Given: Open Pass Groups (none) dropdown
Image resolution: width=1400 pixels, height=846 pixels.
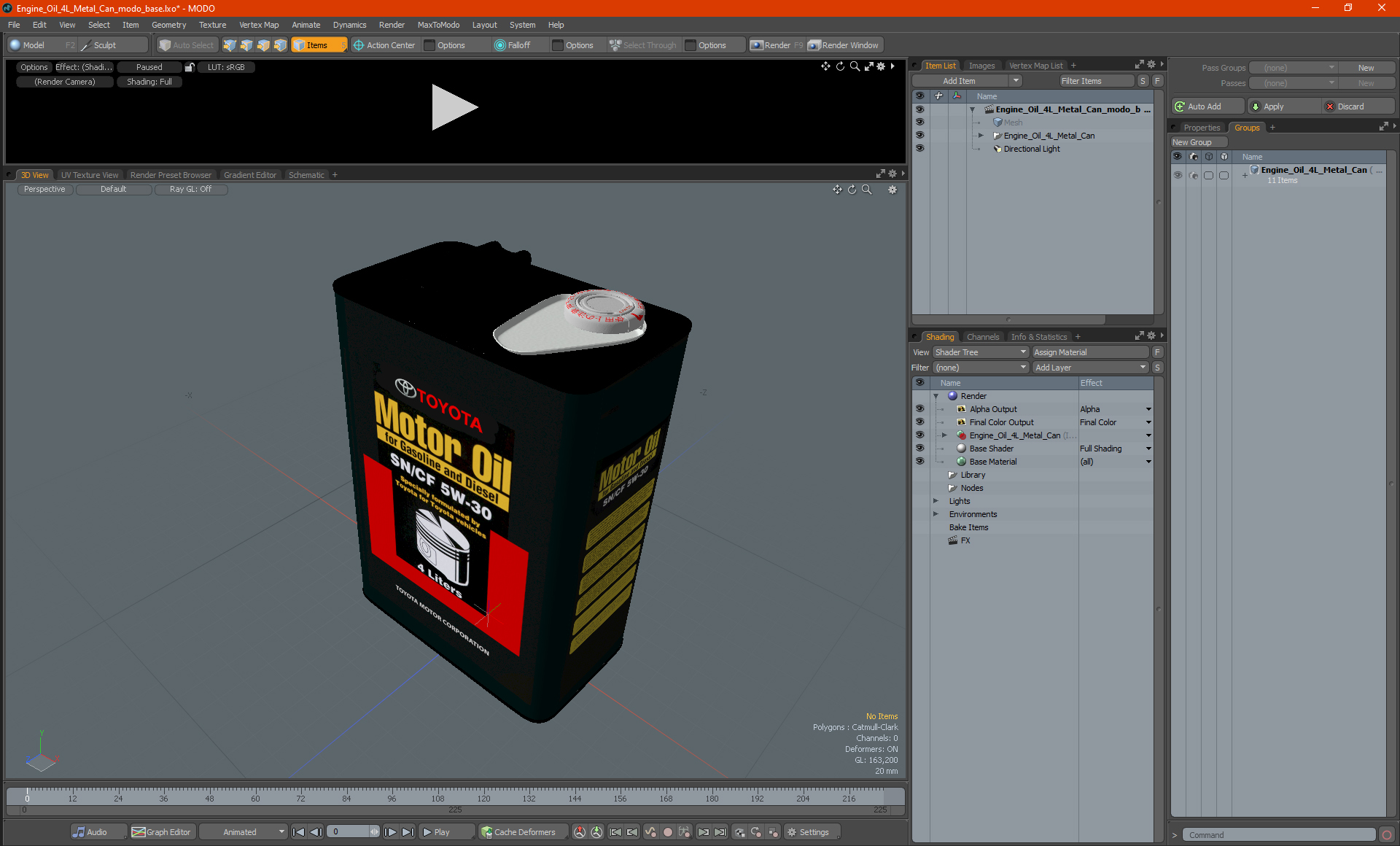Looking at the screenshot, I should [1293, 68].
